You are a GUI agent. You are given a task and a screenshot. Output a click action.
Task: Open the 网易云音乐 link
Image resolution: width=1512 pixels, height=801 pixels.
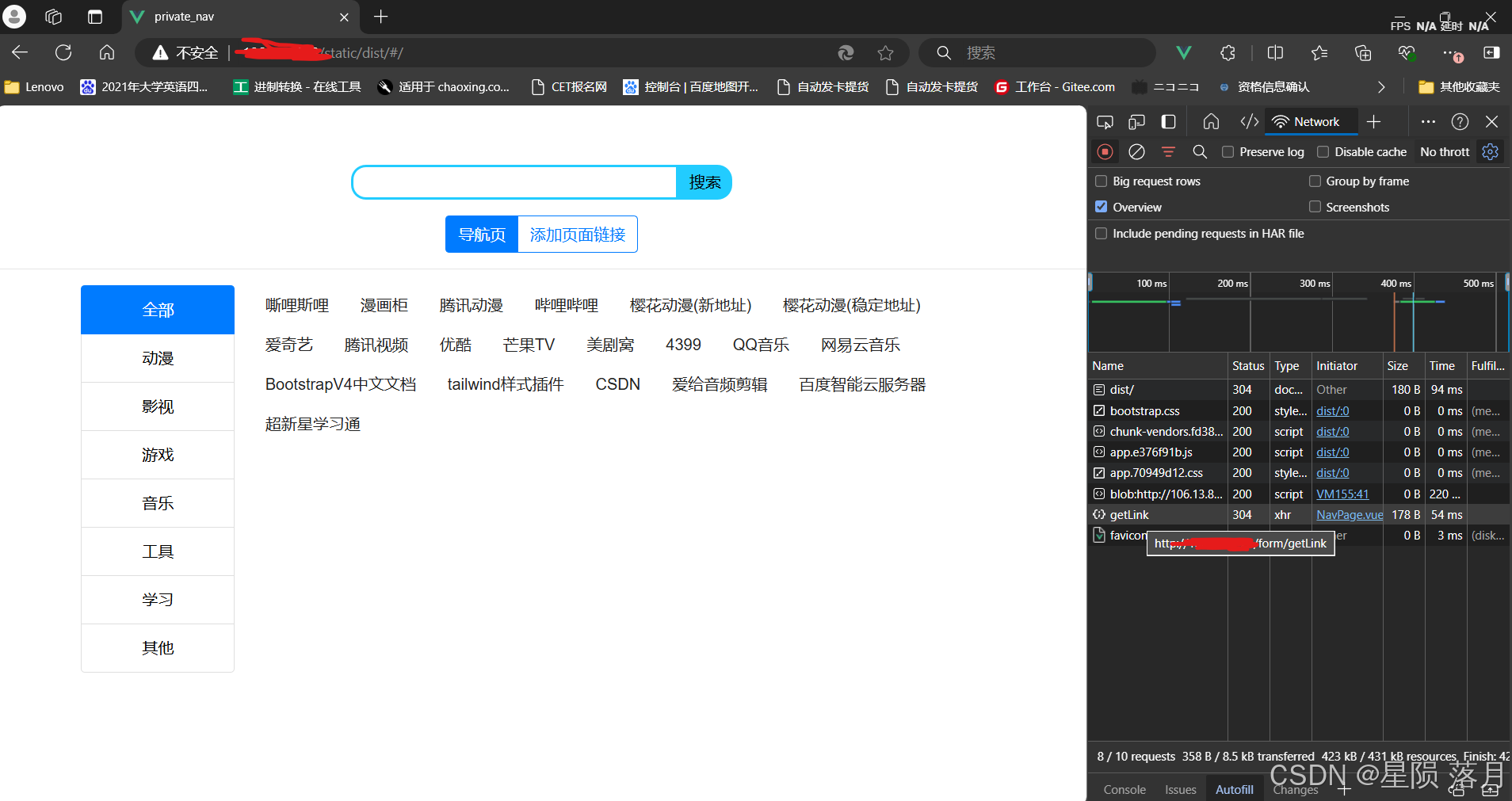[x=861, y=345]
